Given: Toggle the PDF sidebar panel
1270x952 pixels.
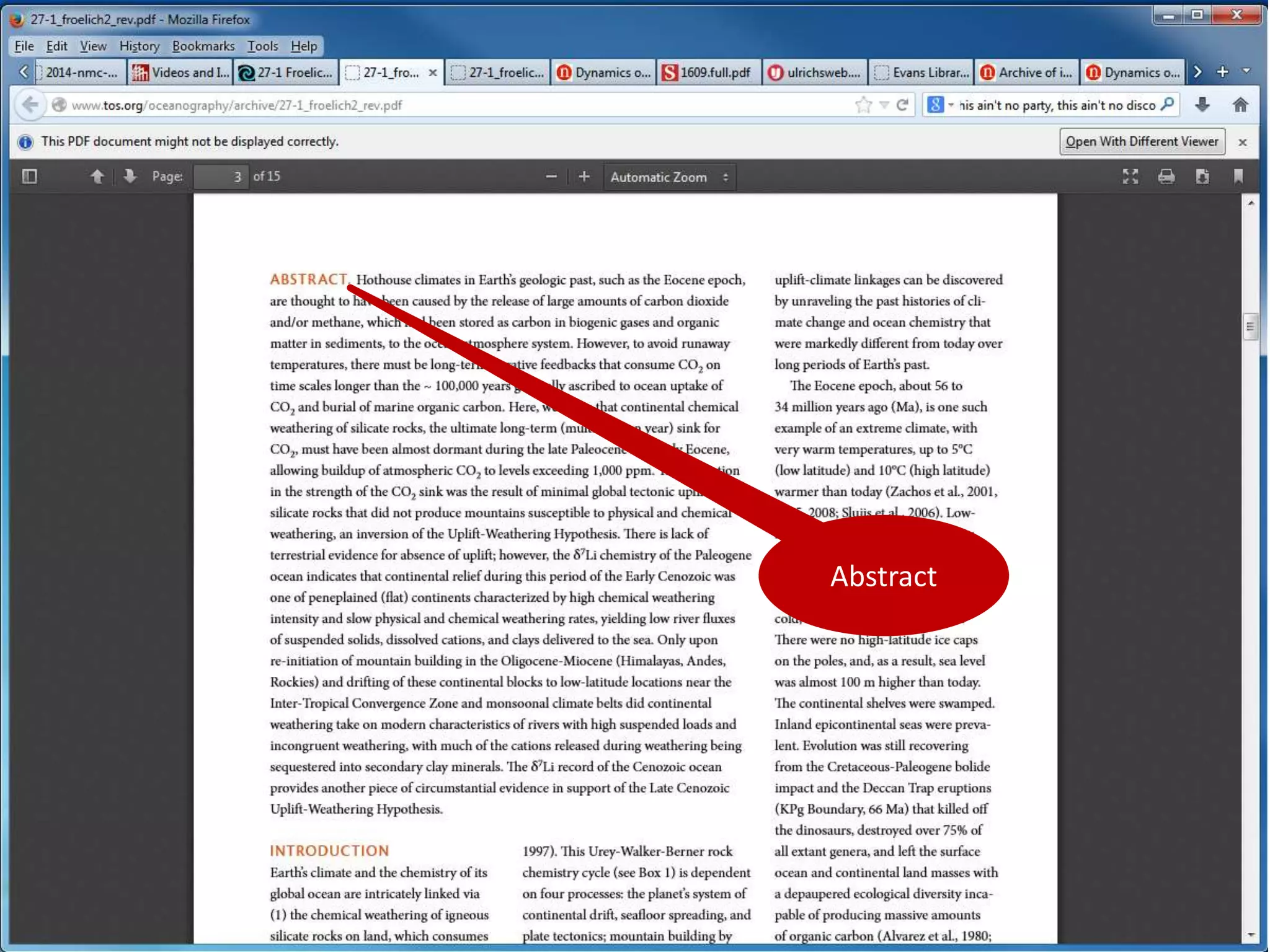Looking at the screenshot, I should [x=29, y=177].
